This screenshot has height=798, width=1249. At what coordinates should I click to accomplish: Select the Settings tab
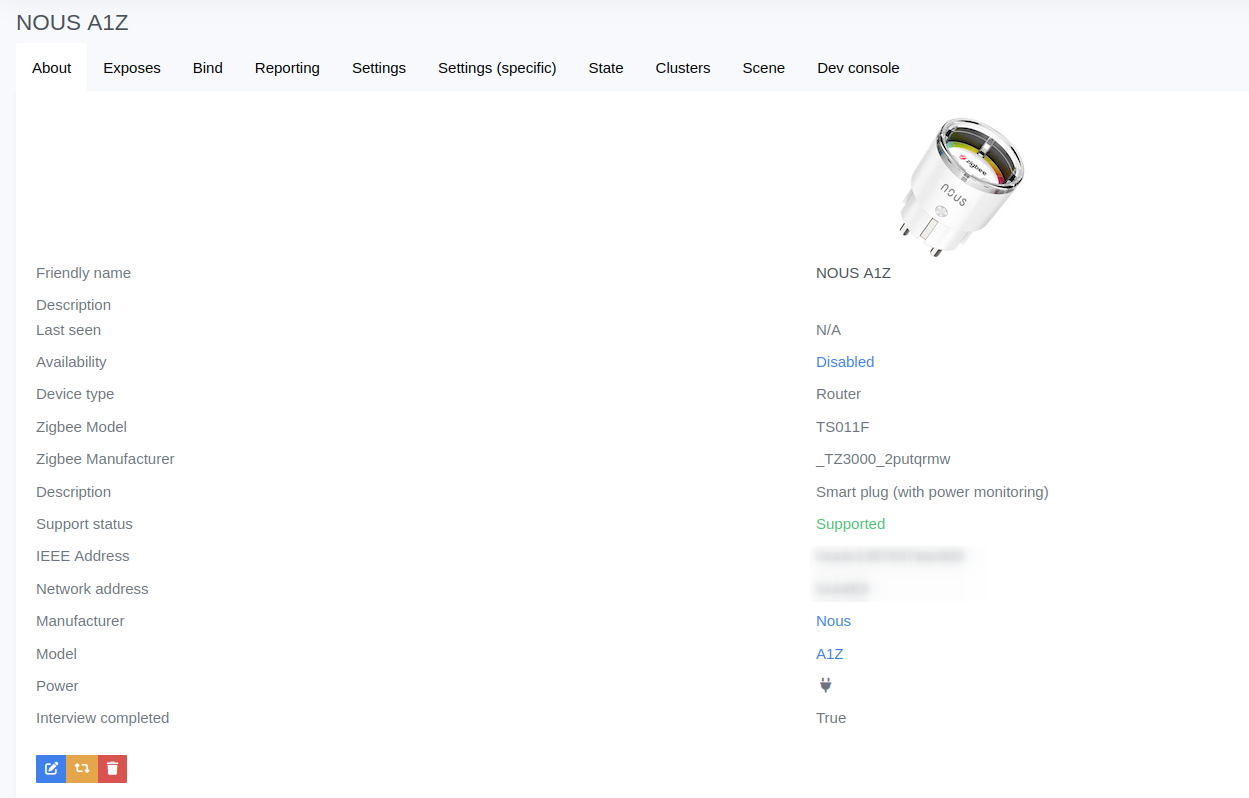(x=379, y=68)
